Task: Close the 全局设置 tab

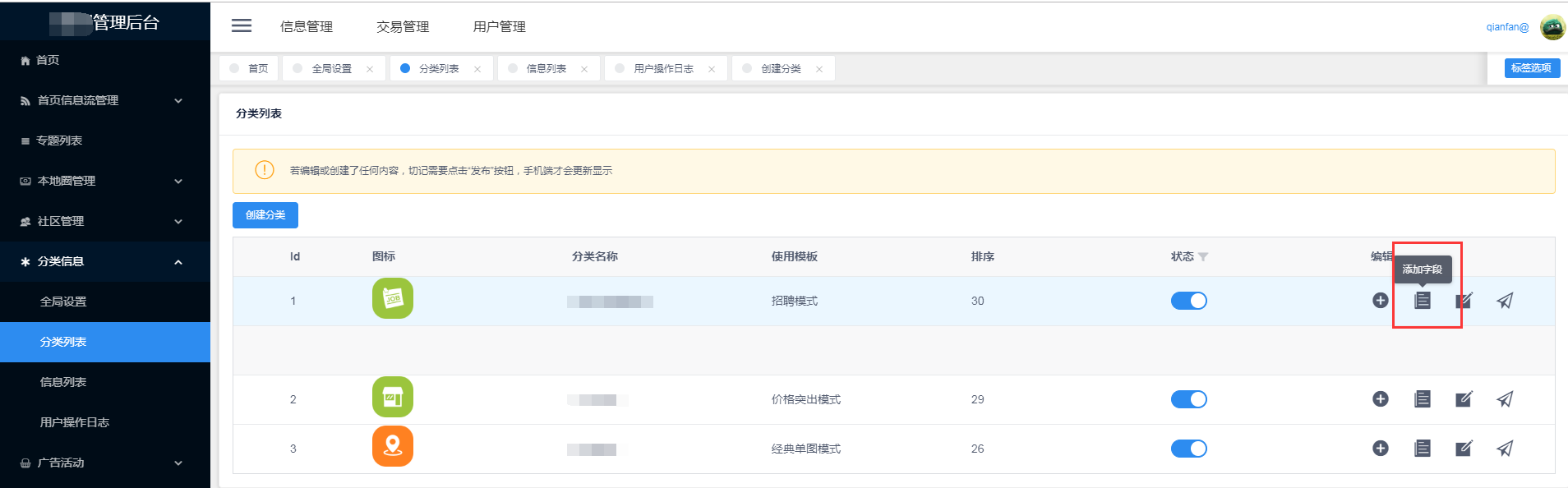Action: [x=370, y=69]
